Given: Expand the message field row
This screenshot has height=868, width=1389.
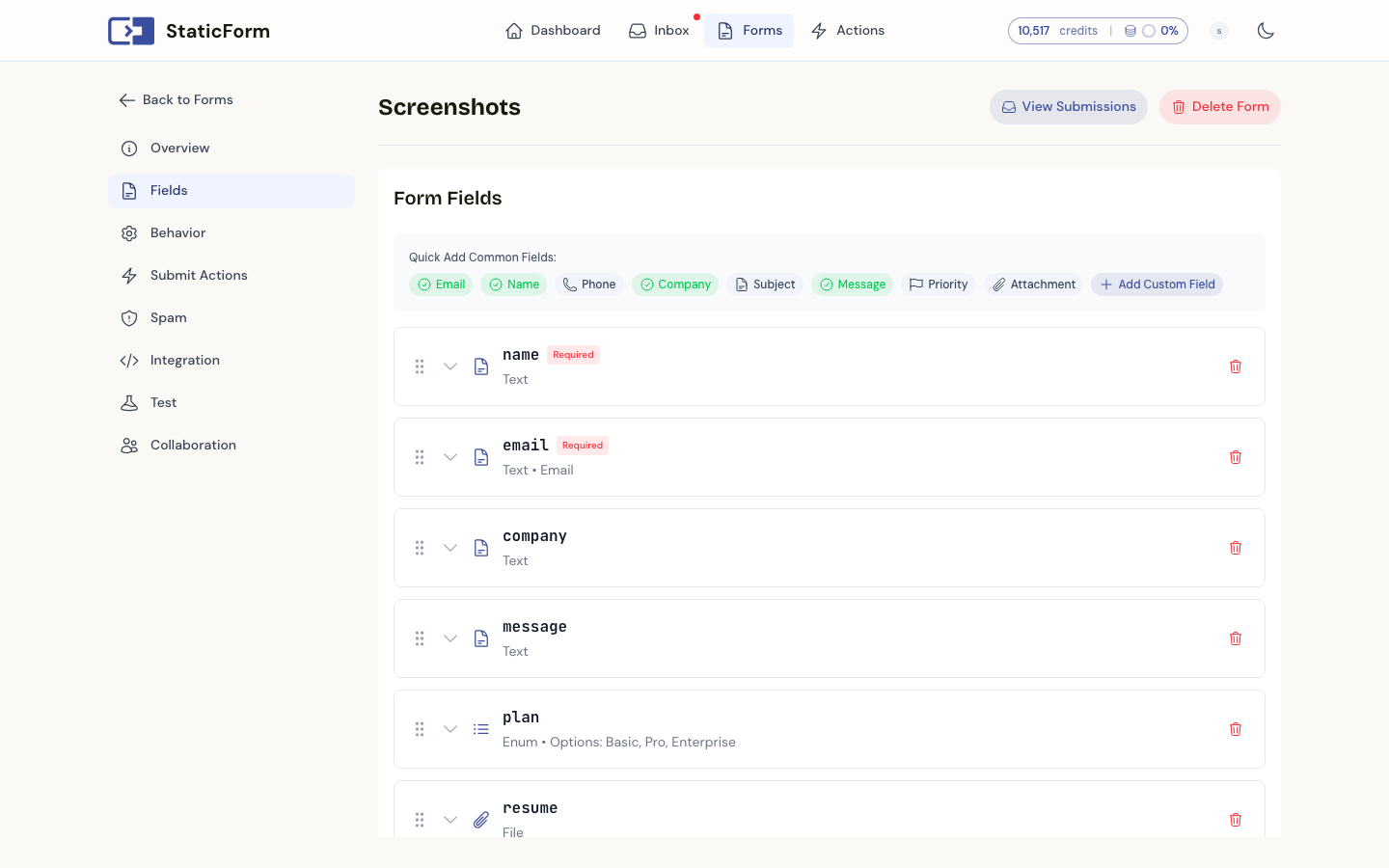Looking at the screenshot, I should click(450, 638).
